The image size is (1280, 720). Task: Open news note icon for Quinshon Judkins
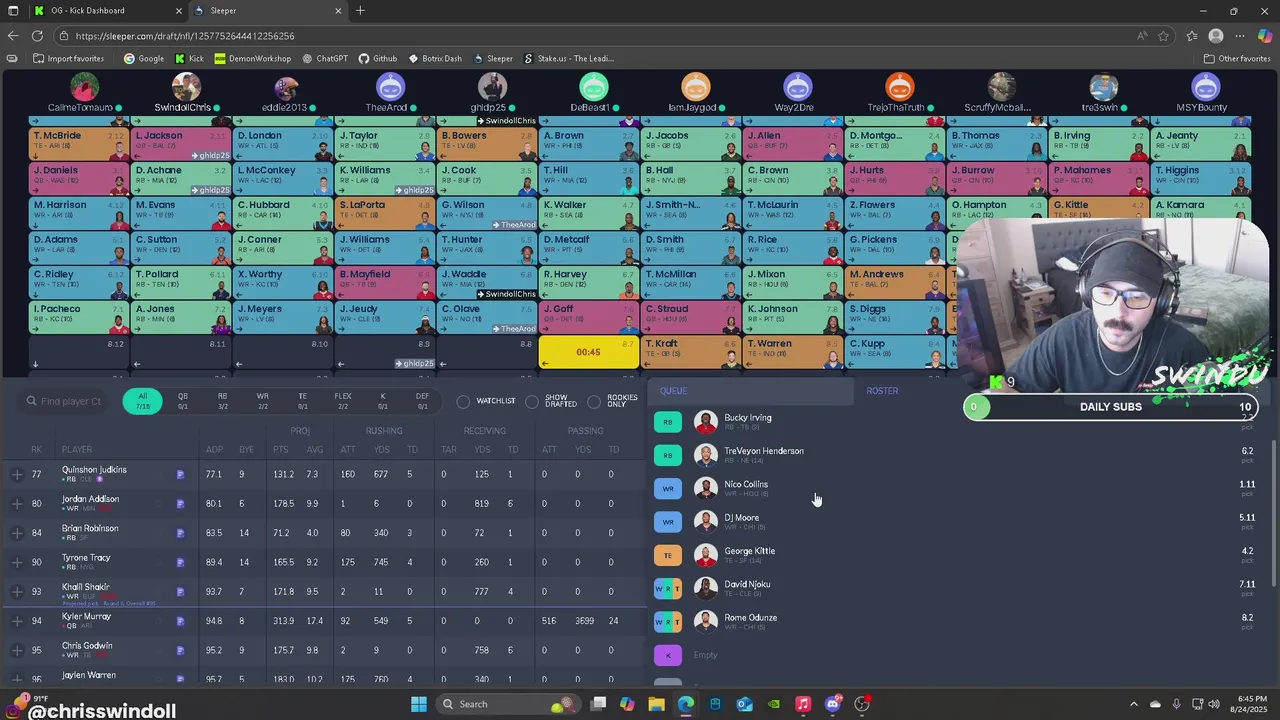(x=181, y=475)
